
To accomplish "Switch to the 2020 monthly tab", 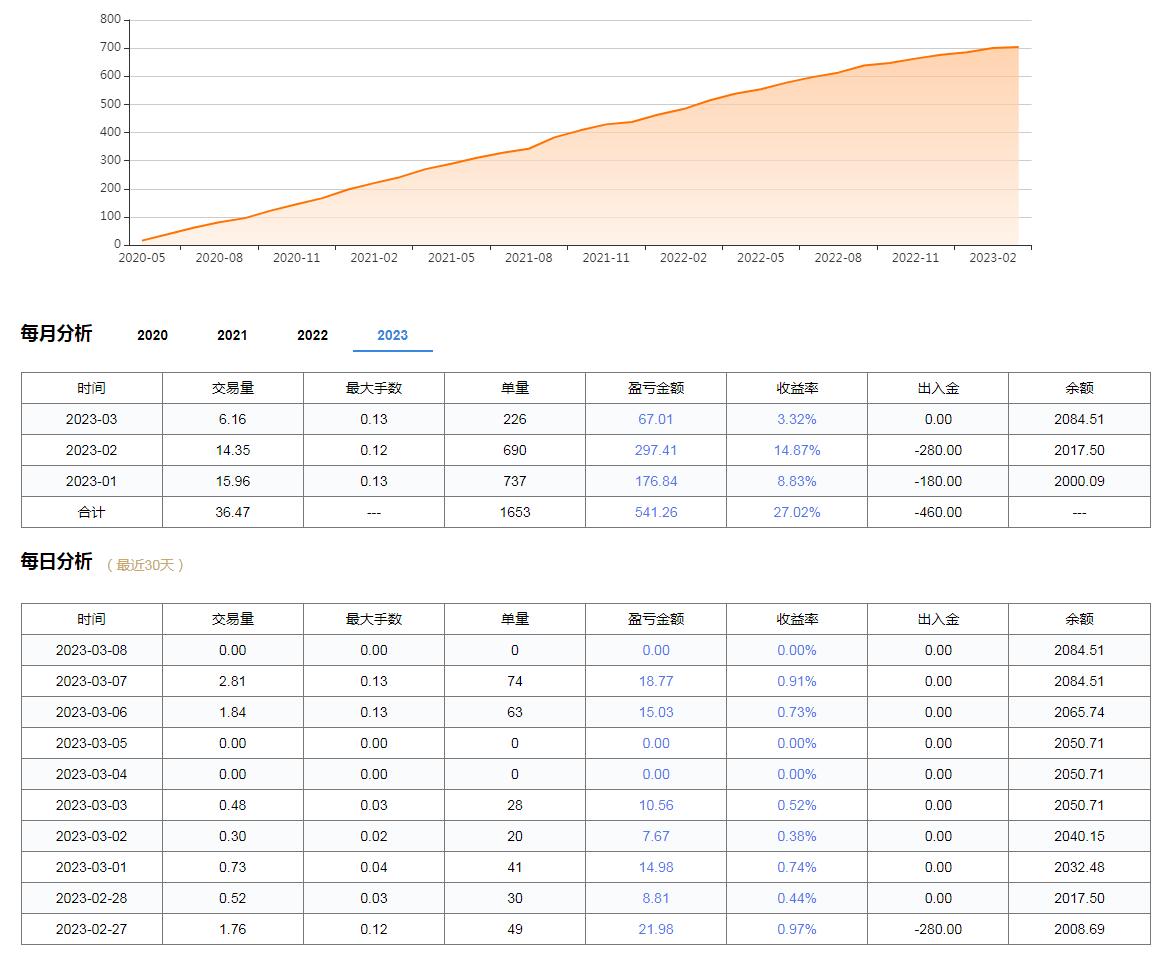I will 152,335.
